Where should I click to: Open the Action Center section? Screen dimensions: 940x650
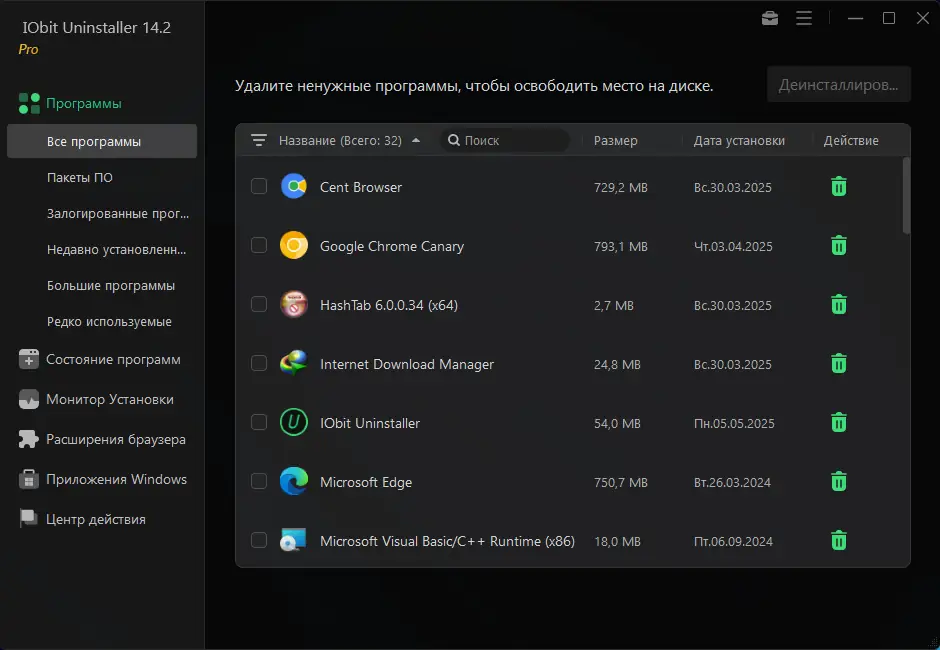tap(100, 518)
